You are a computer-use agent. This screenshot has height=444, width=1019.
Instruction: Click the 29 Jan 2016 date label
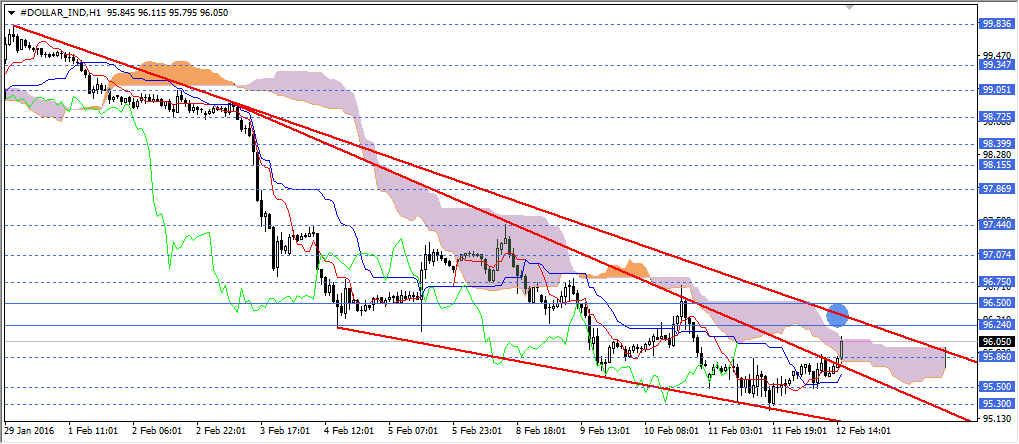(x=31, y=431)
